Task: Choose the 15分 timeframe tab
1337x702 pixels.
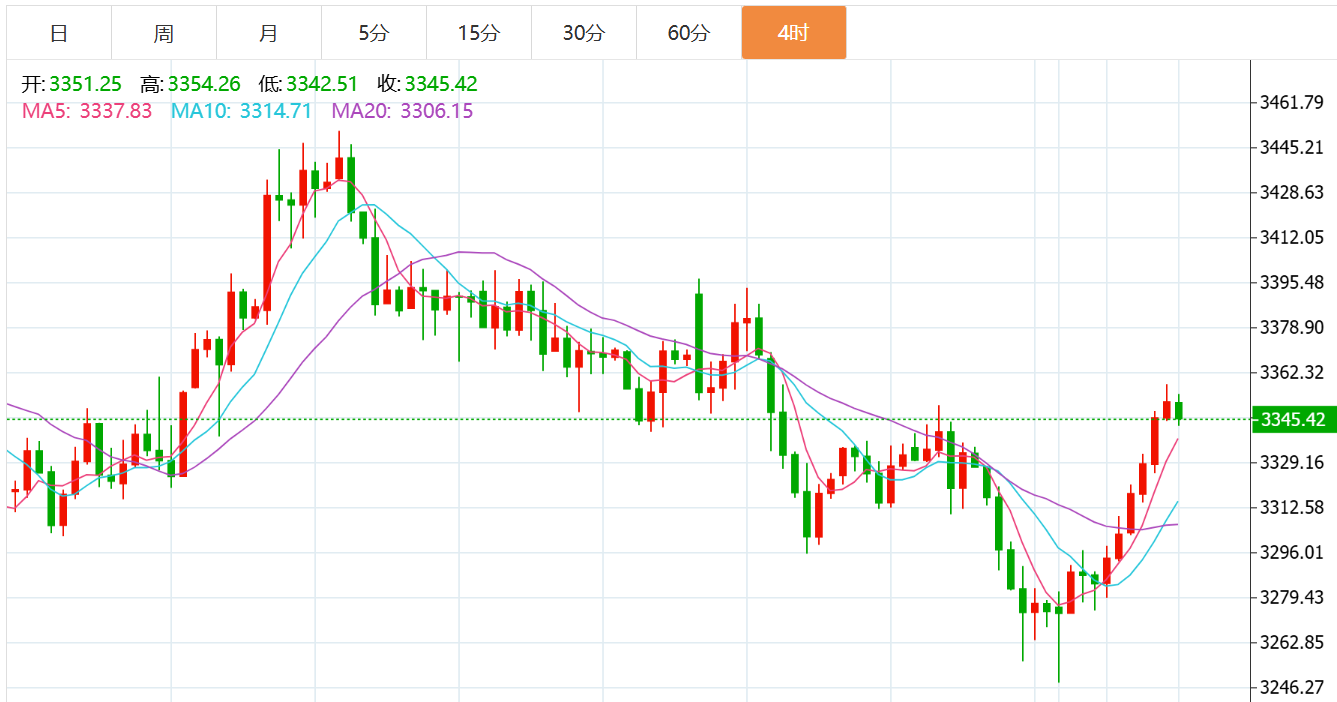Action: point(478,33)
